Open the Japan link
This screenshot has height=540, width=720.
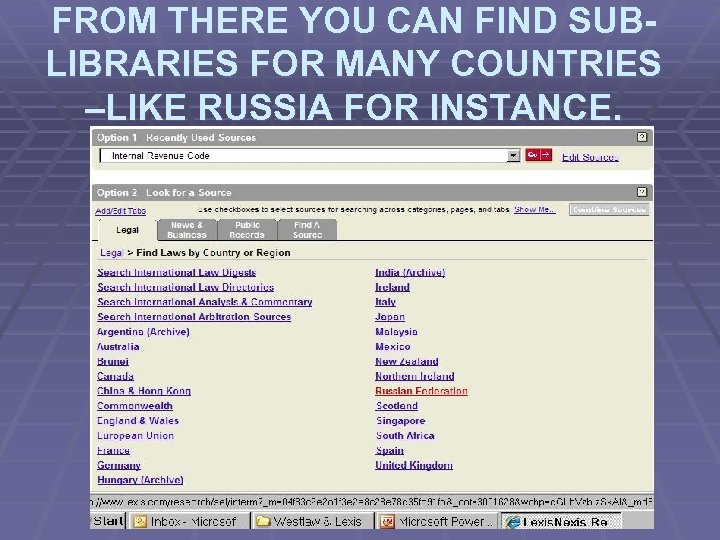(390, 316)
